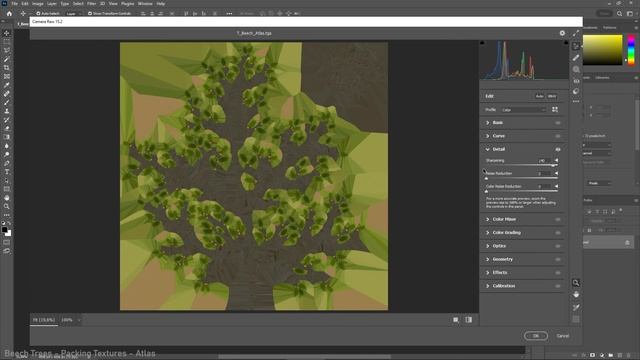Open the Image menu
Screen dimensions: 640x360
coord(38,4)
